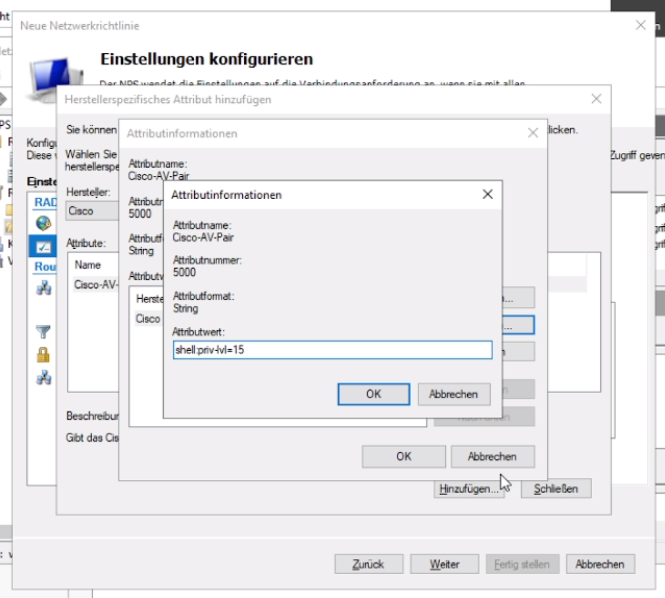Select the network icon below the Rou heading
The width and height of the screenshot is (665, 598).
43,288
